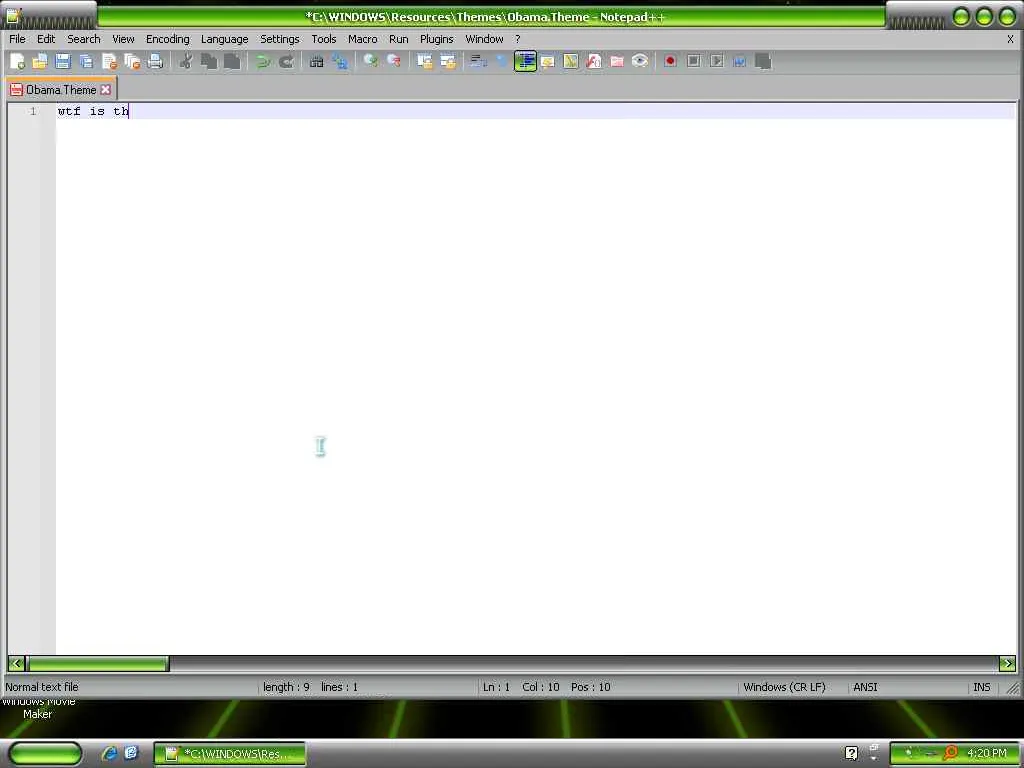The height and width of the screenshot is (768, 1024).
Task: Open the View menu
Action: click(123, 39)
